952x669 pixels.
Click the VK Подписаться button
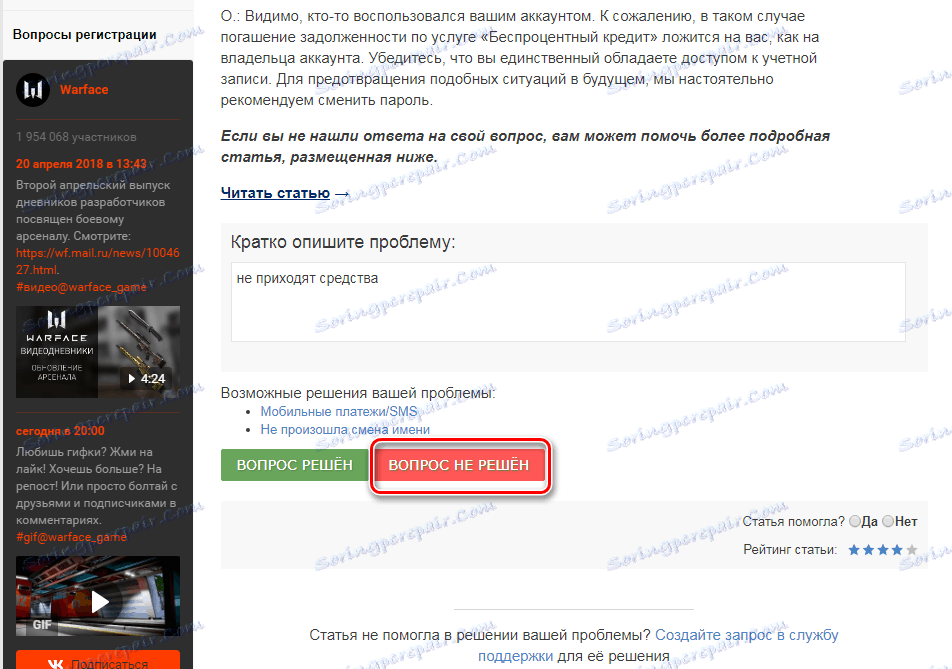pos(98,662)
